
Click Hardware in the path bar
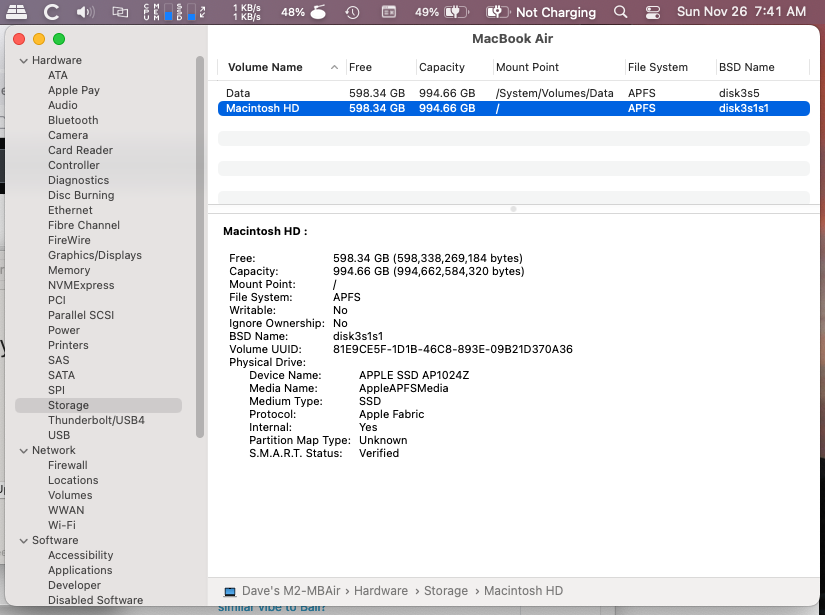coord(380,591)
